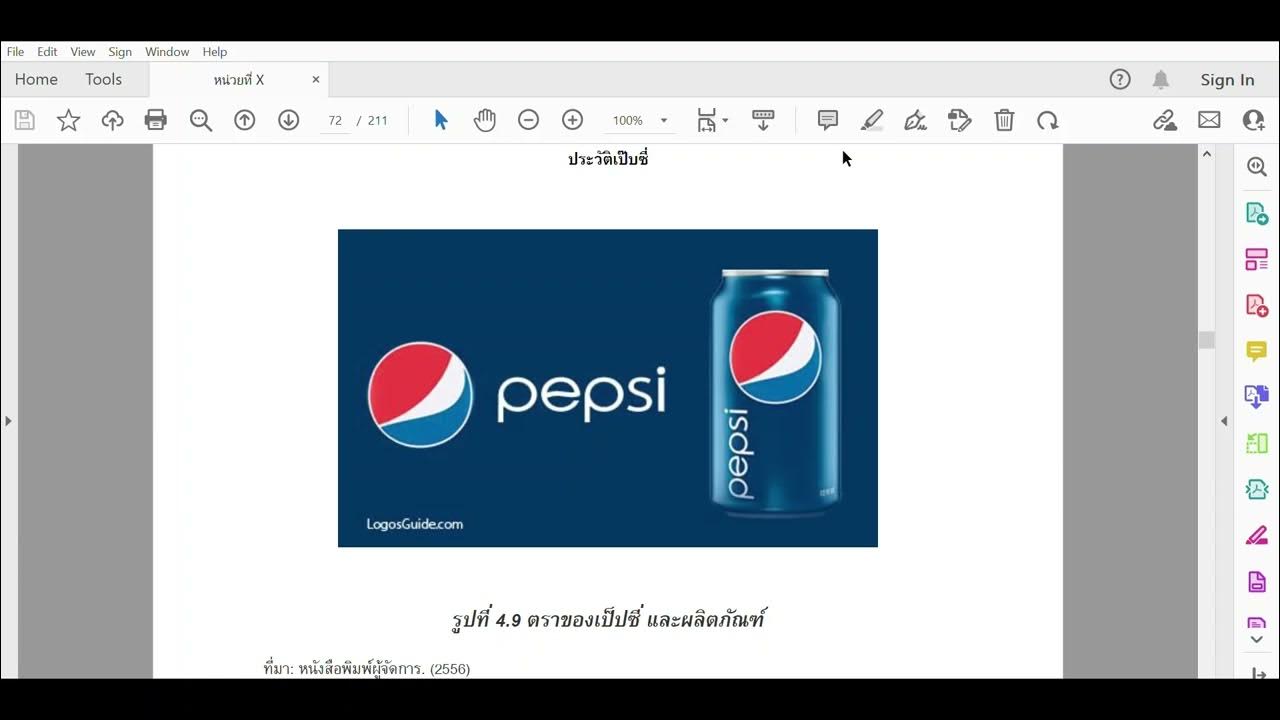This screenshot has height=720, width=1280.
Task: Open the Help menu
Action: coord(215,52)
